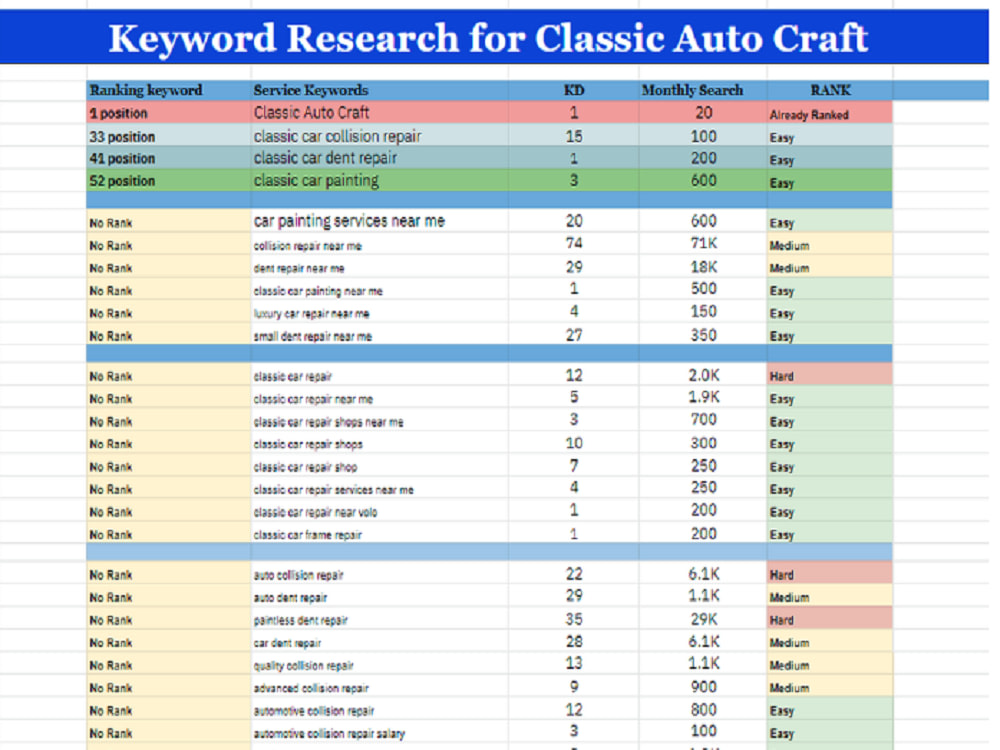Select the 'auto dent repair' cell
The height and width of the screenshot is (750, 1000).
[x=380, y=597]
